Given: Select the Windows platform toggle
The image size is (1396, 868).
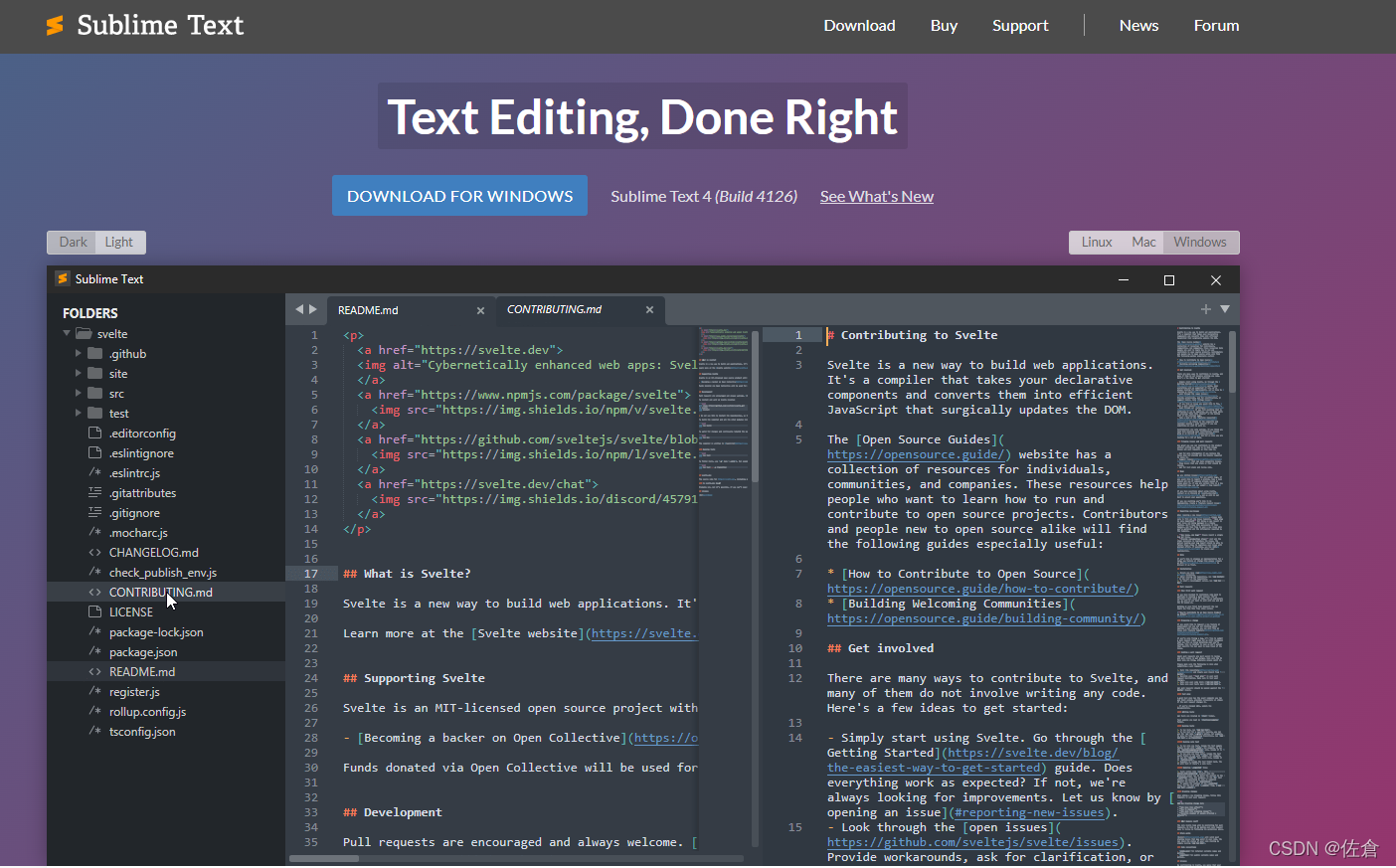Looking at the screenshot, I should tap(1200, 242).
